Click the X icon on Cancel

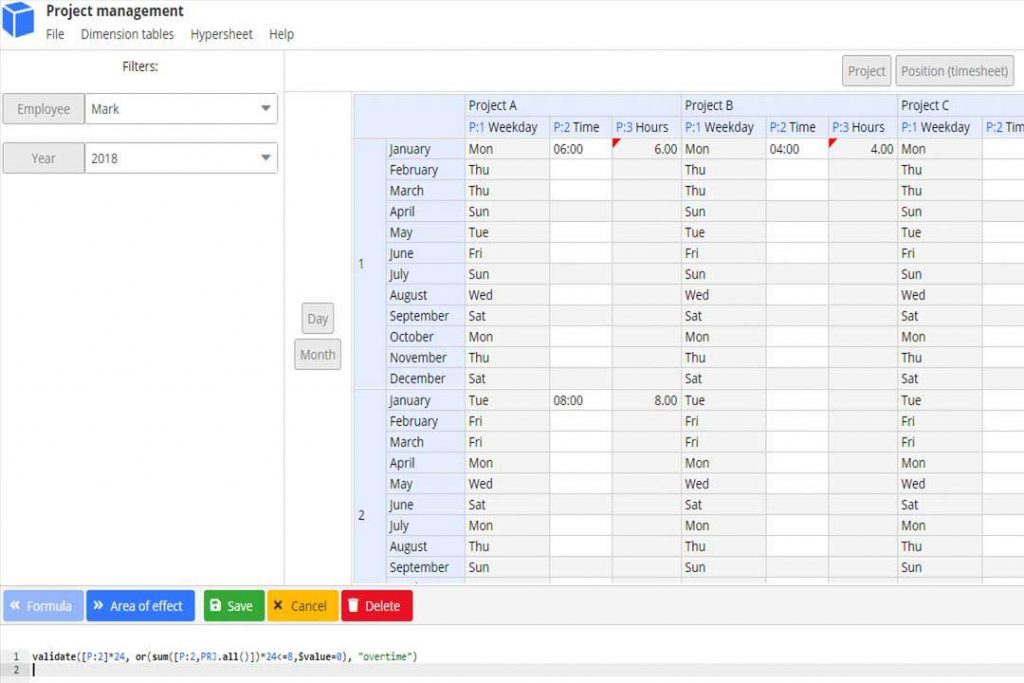pos(279,606)
